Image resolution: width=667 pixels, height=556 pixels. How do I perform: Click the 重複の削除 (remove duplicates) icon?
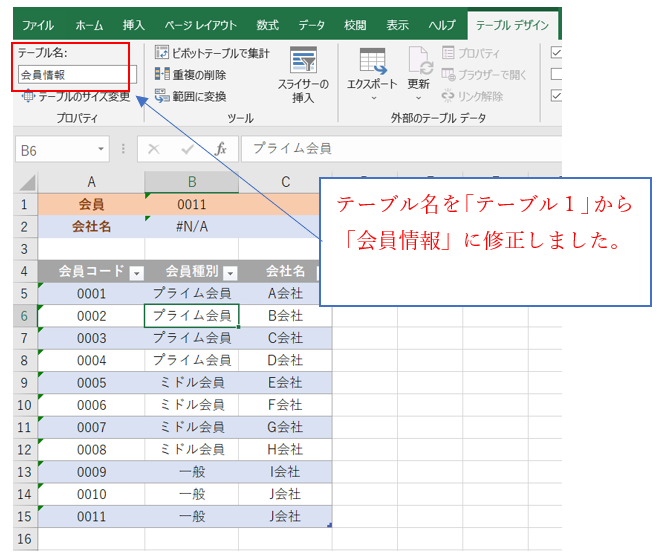coord(162,74)
